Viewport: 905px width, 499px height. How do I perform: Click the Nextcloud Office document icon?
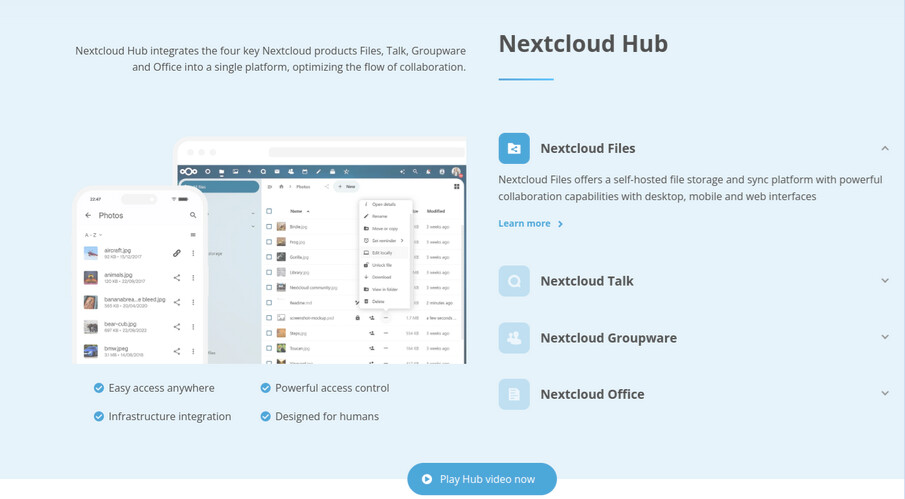pyautogui.click(x=514, y=394)
